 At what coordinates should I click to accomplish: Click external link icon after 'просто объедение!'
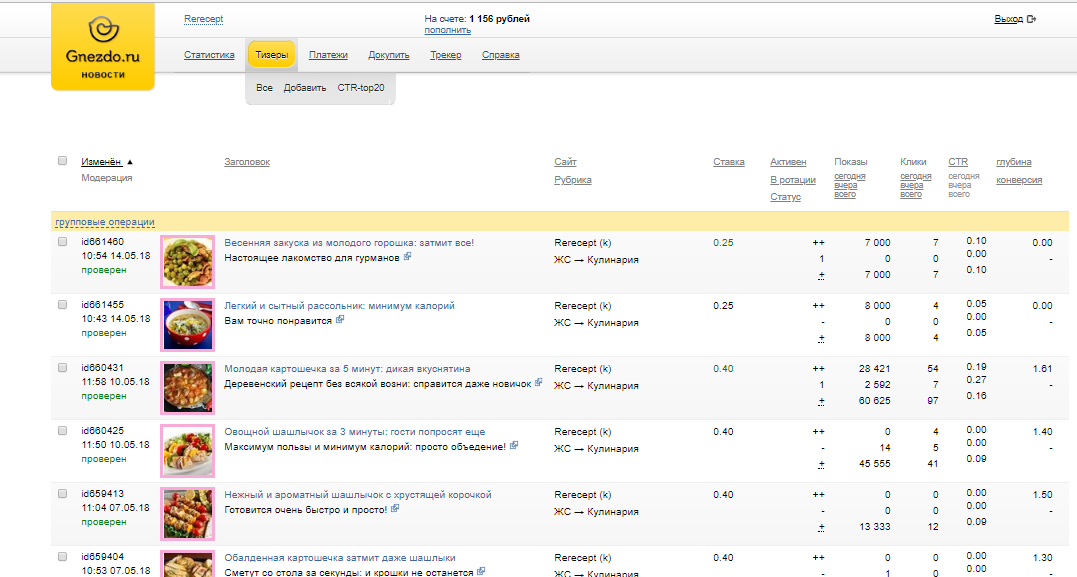pyautogui.click(x=514, y=446)
